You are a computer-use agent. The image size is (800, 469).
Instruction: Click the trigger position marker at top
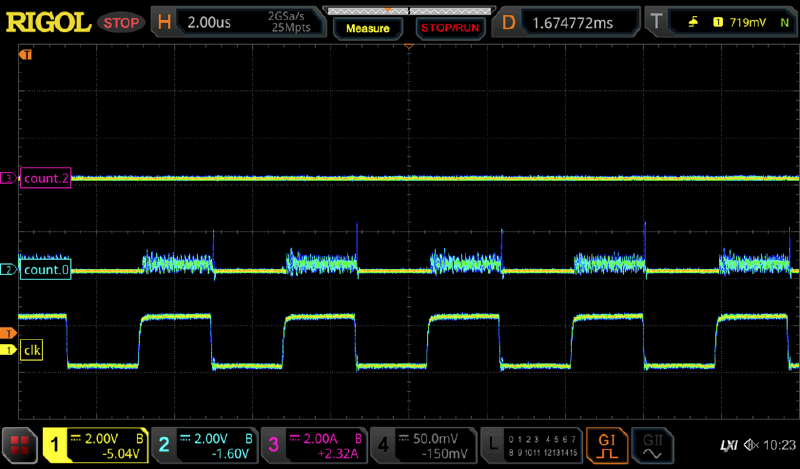click(408, 46)
